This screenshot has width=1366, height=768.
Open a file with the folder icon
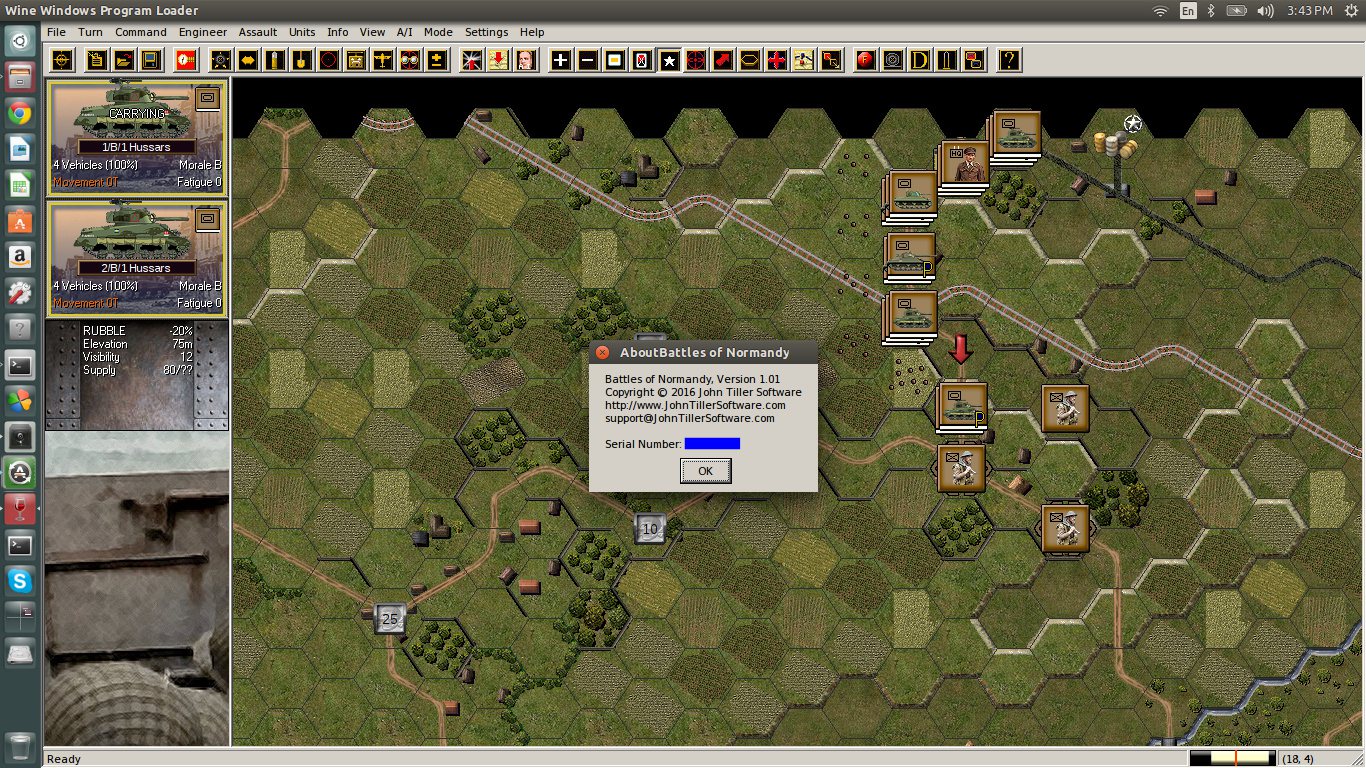tap(124, 60)
